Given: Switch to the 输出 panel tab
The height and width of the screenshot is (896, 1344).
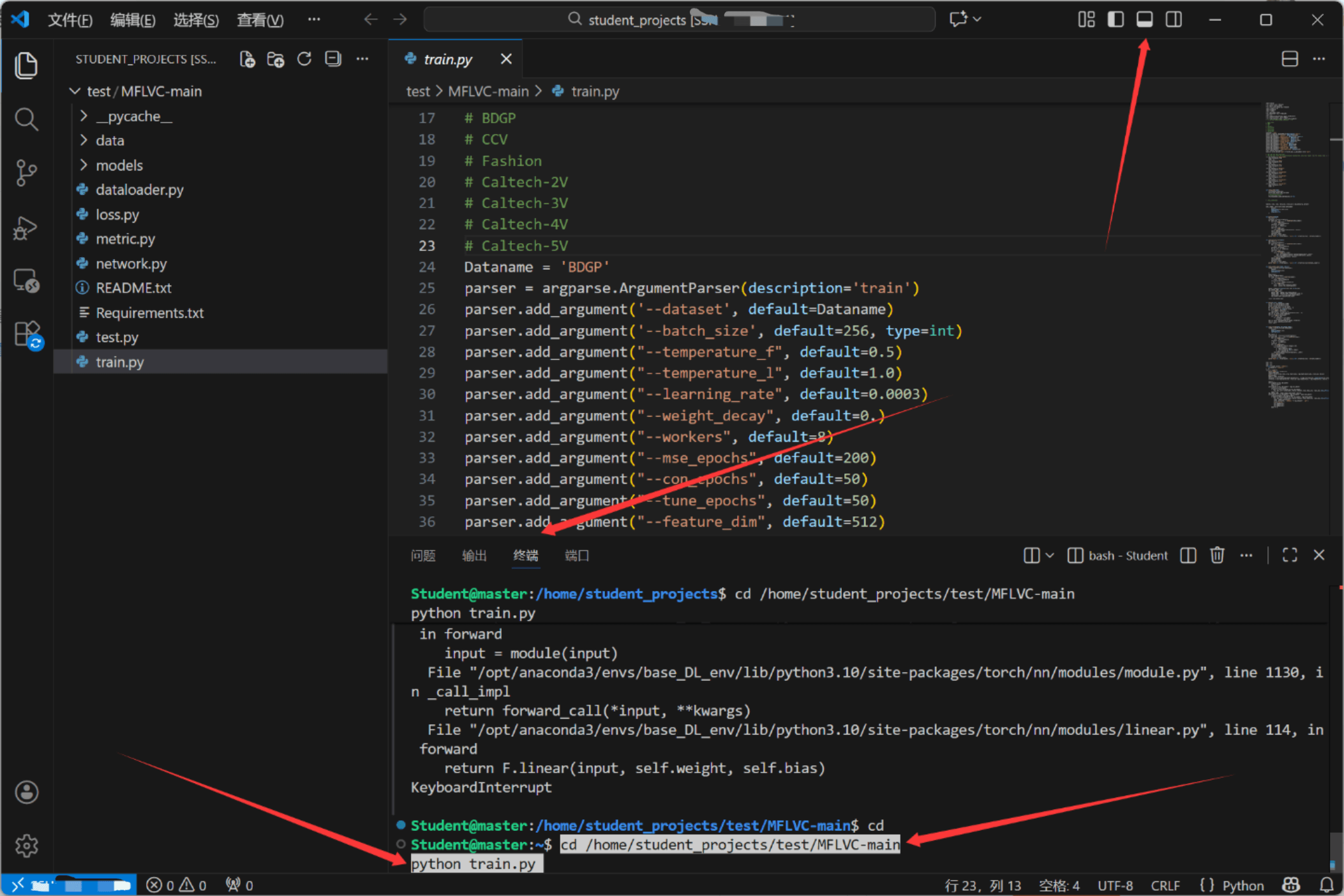Looking at the screenshot, I should tap(474, 555).
